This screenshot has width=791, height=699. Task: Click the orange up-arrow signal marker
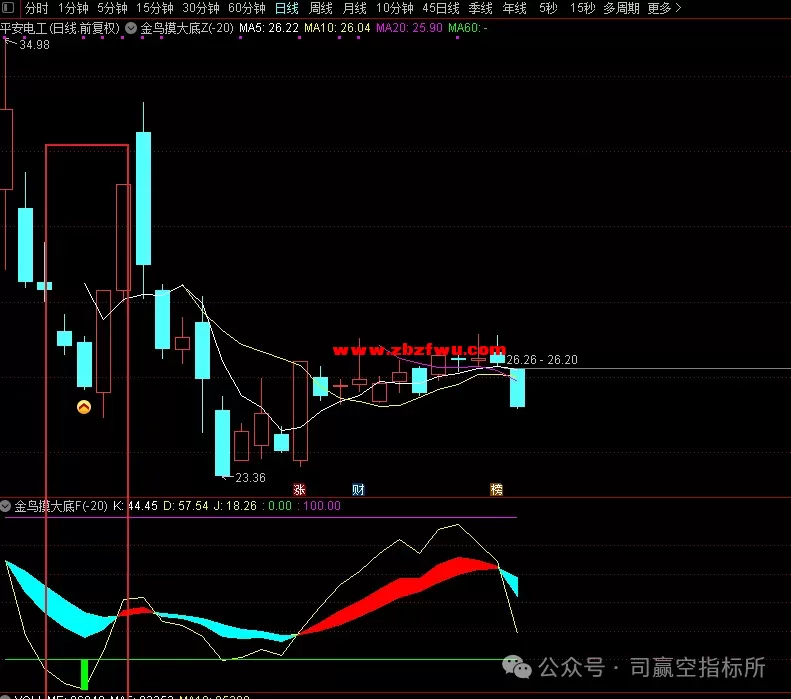pos(84,407)
